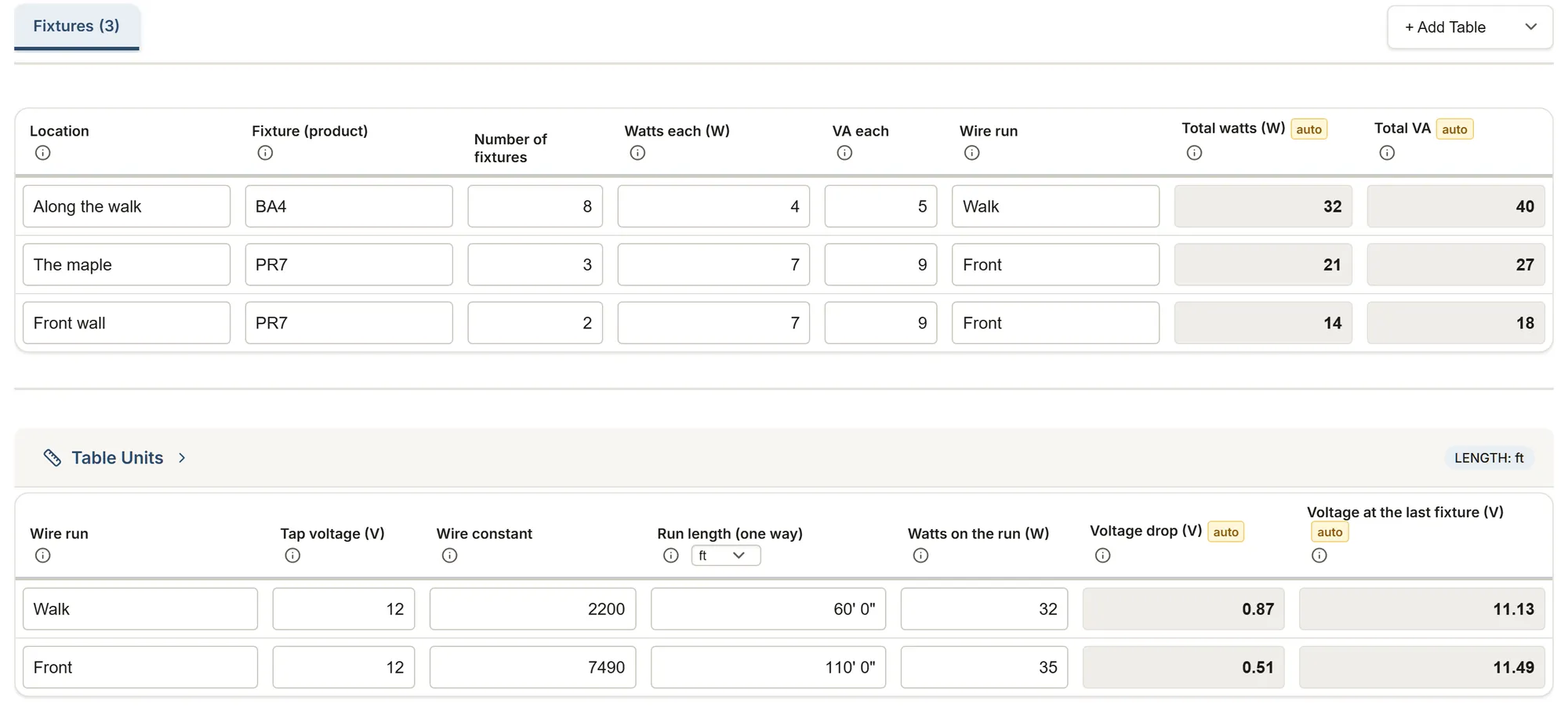This screenshot has width=1568, height=711.
Task: Click the Table Units link
Action: [x=118, y=458]
